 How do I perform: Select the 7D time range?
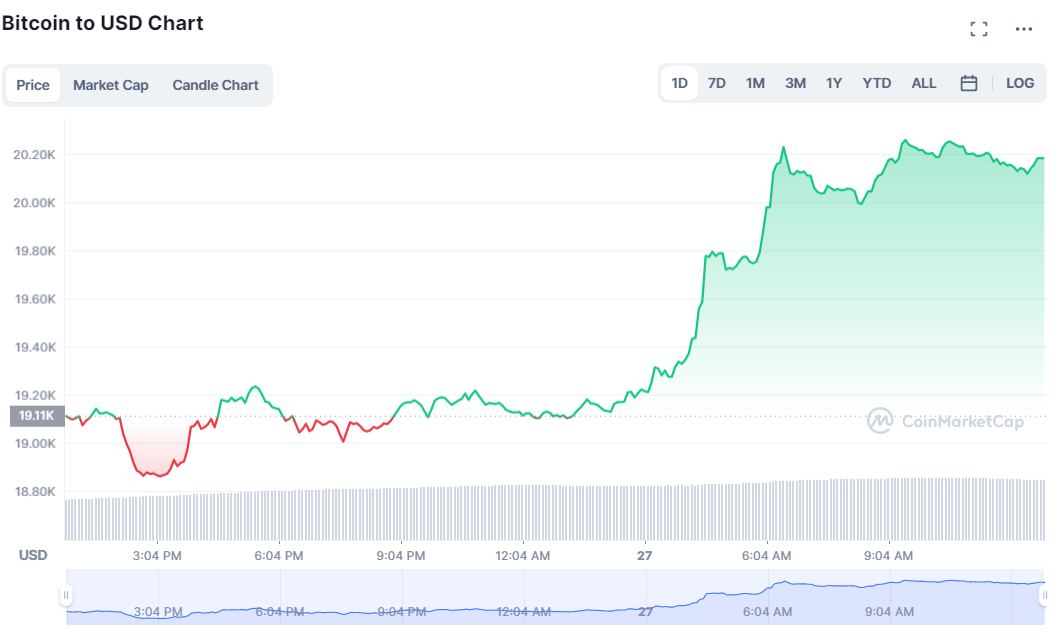point(717,83)
